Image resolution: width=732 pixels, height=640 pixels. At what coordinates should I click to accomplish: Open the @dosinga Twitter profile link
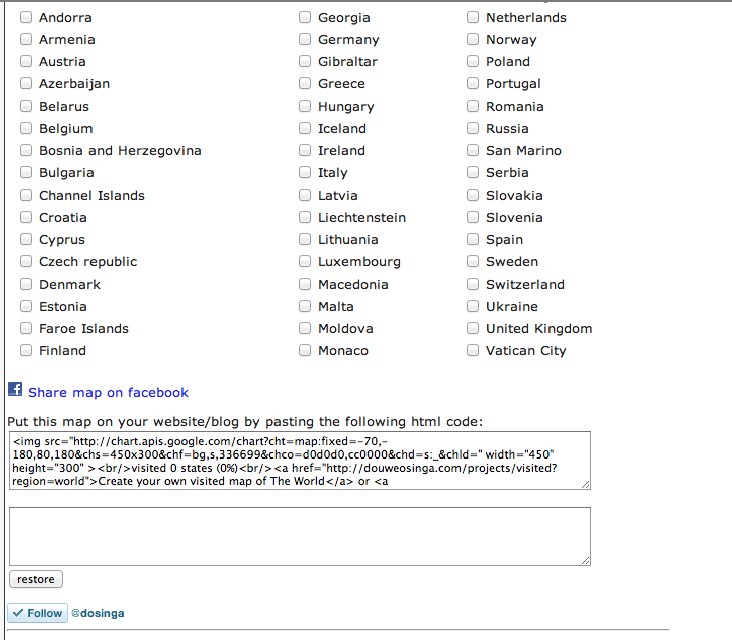point(97,613)
